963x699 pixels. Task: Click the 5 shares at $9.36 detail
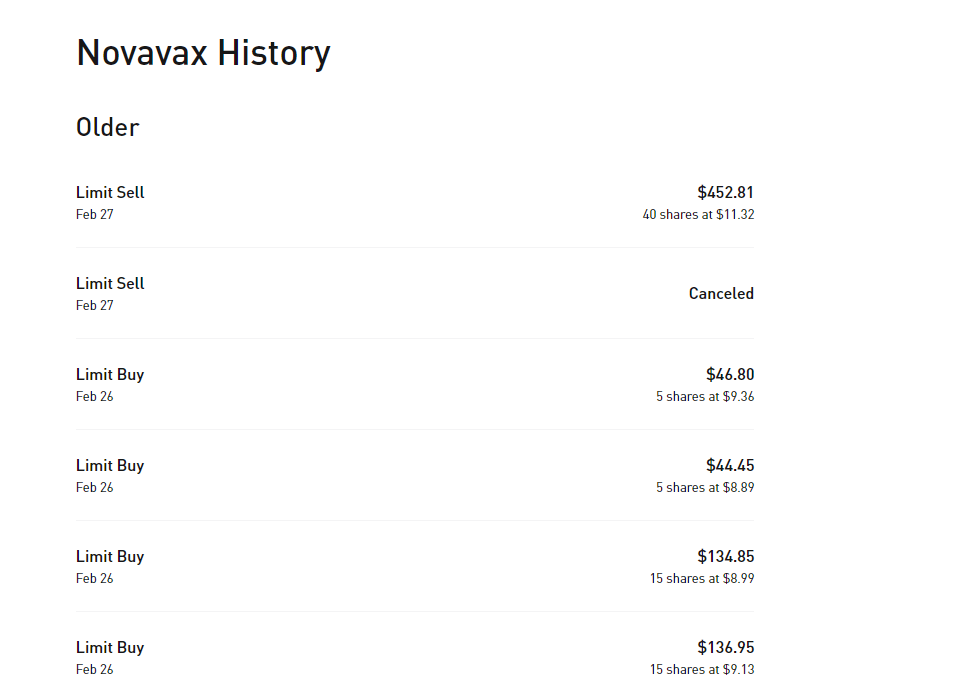[705, 396]
